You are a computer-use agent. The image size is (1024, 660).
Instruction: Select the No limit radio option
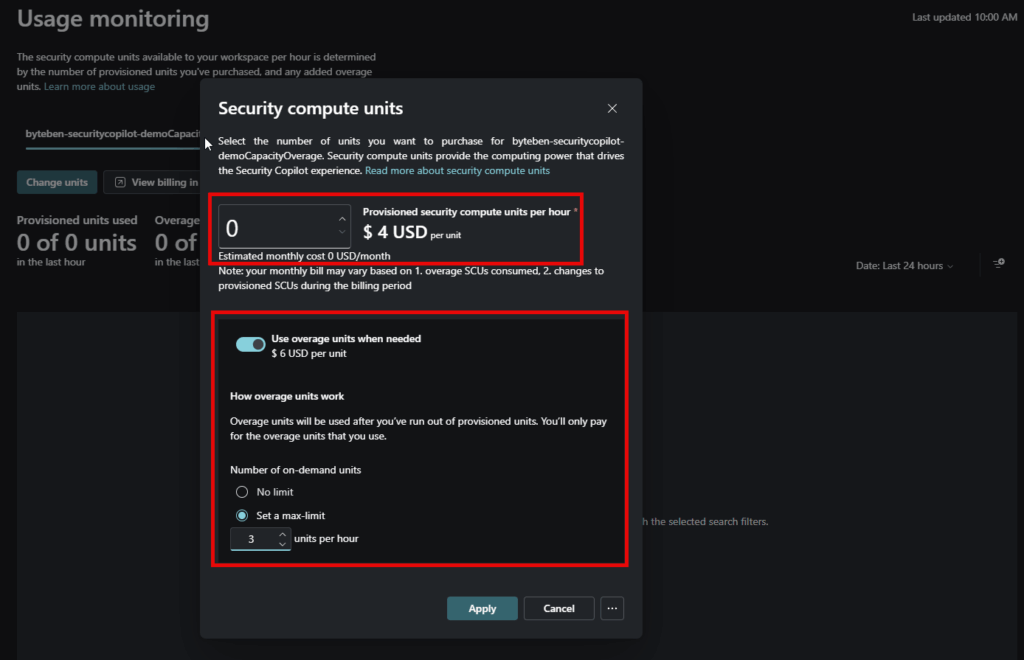tap(241, 492)
